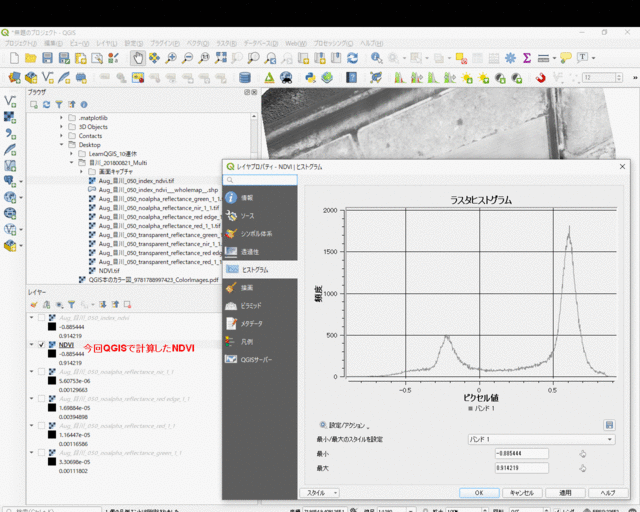Click the black swatch under reflectance_nir layer

pyautogui.click(x=52, y=381)
